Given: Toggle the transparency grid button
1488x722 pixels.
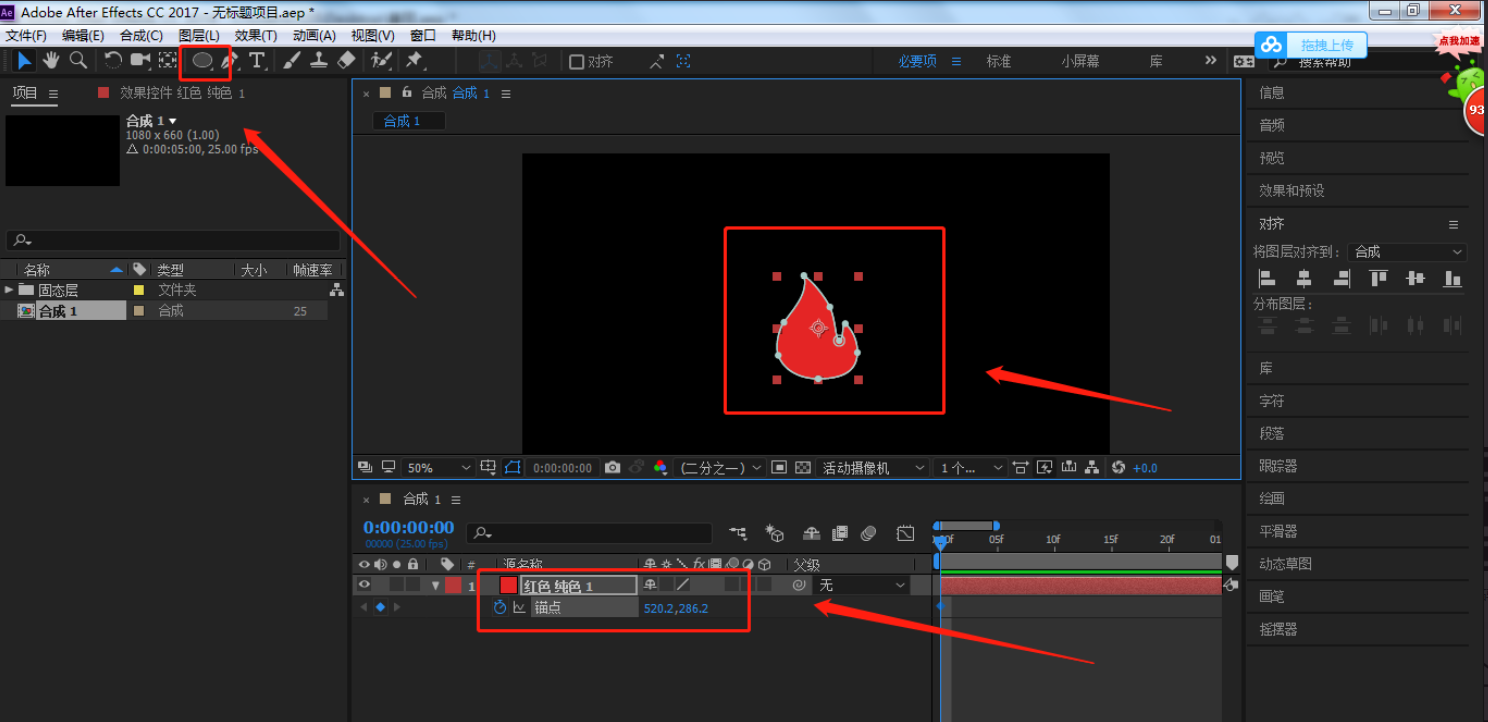Looking at the screenshot, I should (x=802, y=467).
